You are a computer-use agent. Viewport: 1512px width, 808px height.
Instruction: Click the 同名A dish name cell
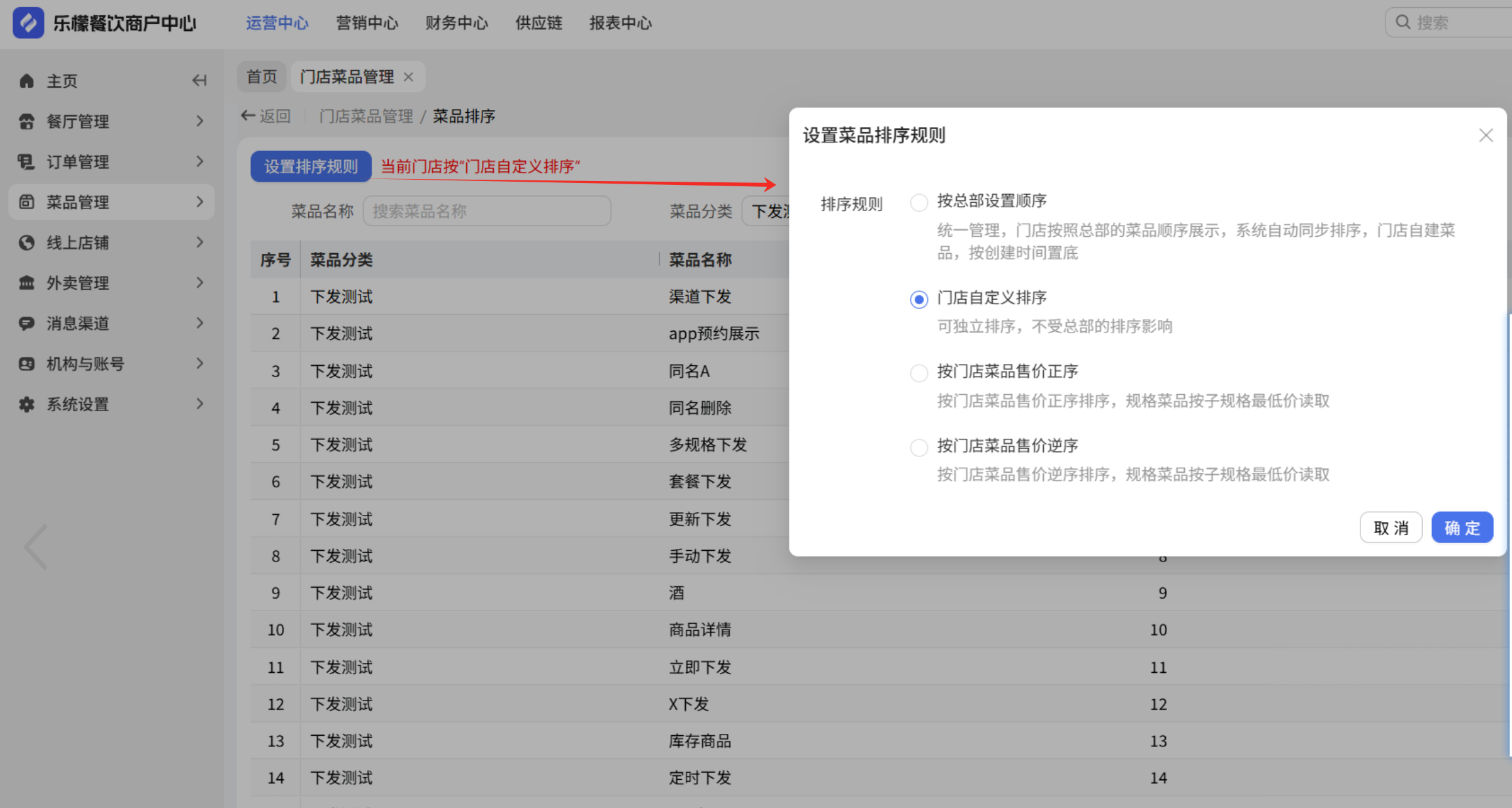[x=688, y=371]
